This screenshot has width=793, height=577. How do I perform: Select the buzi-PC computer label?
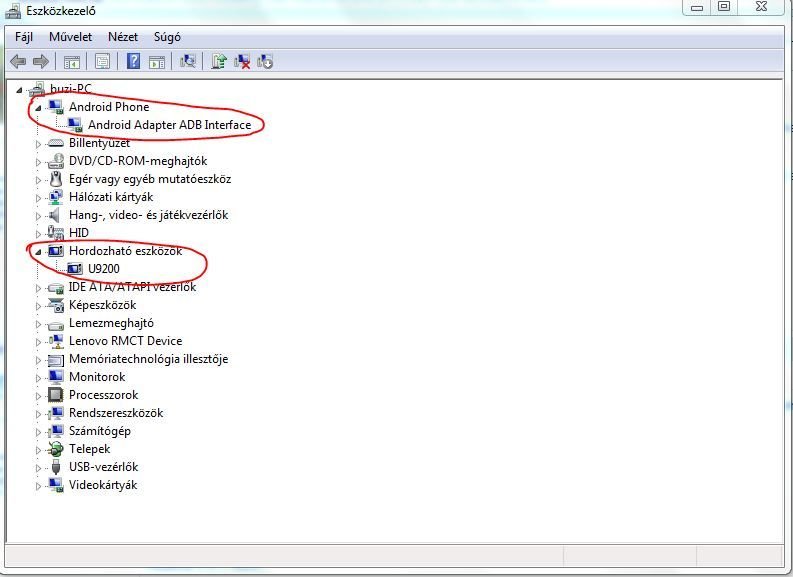tap(71, 89)
